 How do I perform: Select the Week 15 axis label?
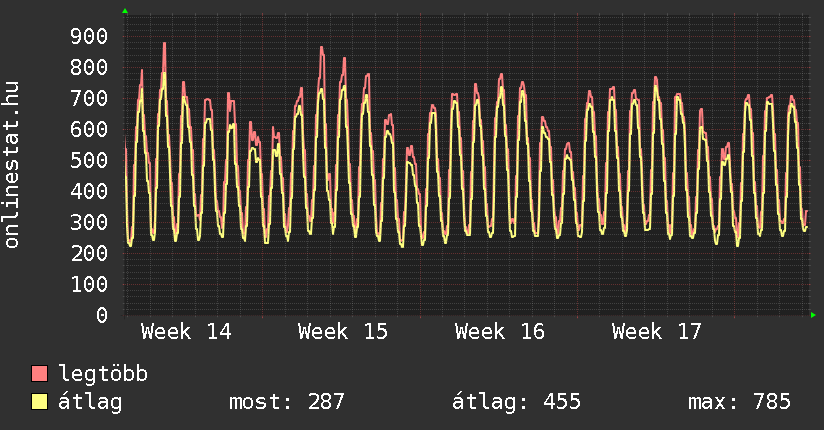coord(343,332)
